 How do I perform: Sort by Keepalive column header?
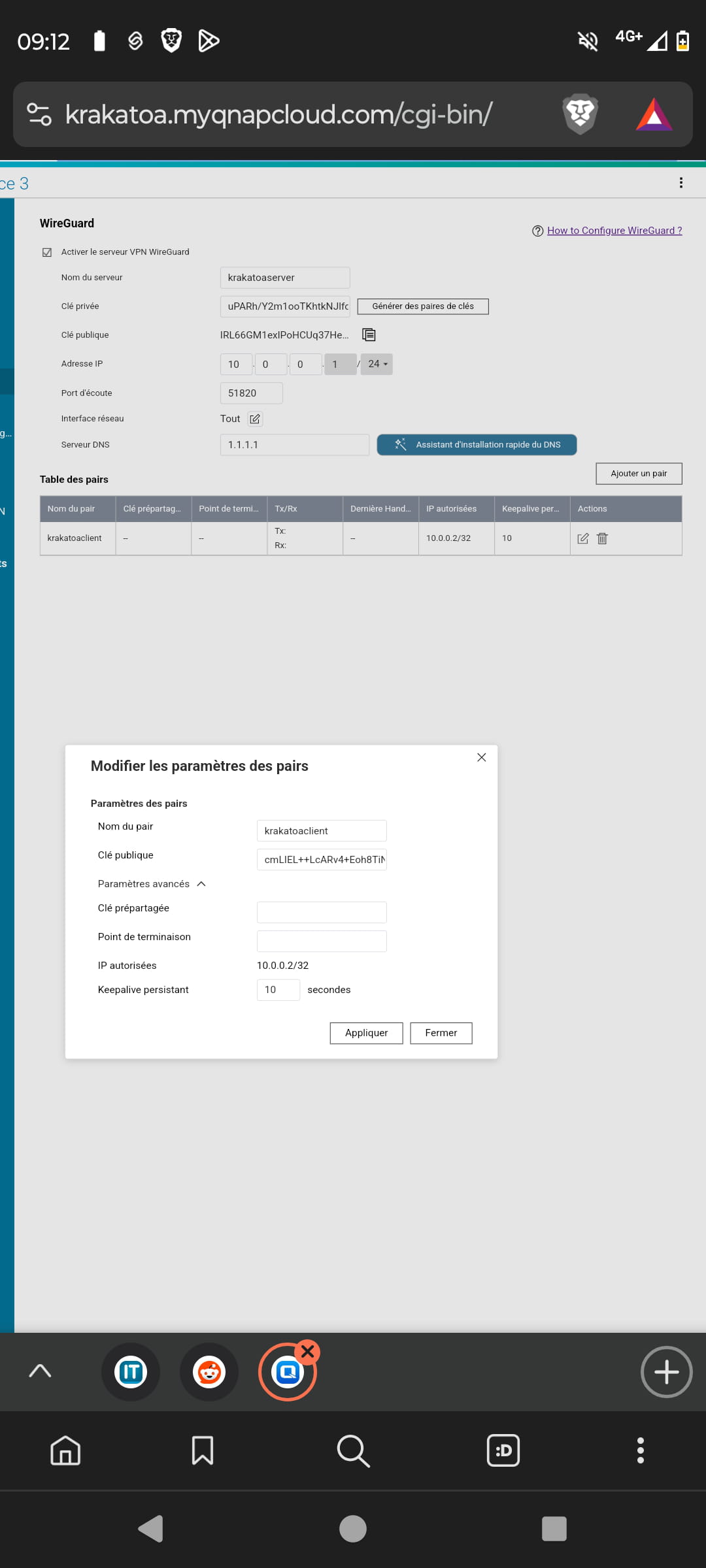532,509
